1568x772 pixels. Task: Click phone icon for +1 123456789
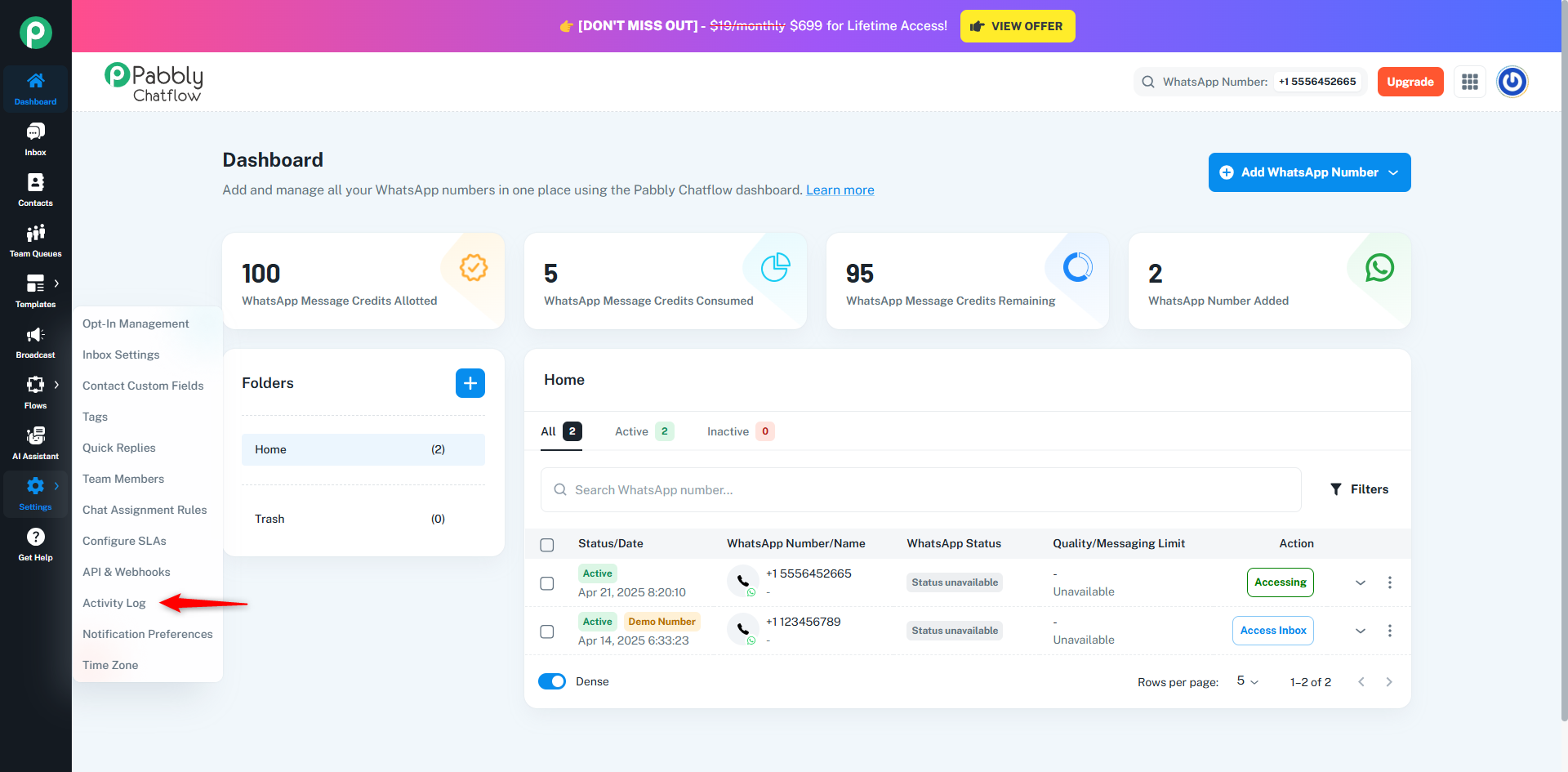tap(742, 630)
